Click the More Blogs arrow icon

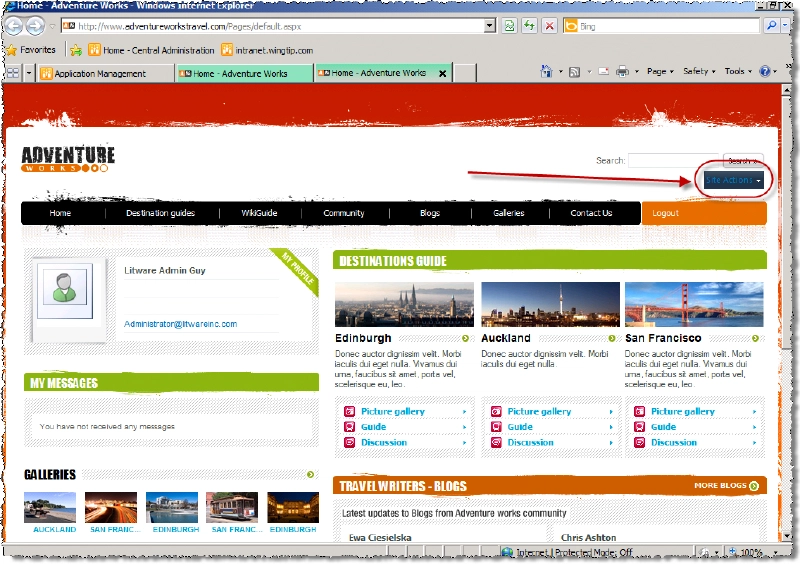tap(754, 486)
